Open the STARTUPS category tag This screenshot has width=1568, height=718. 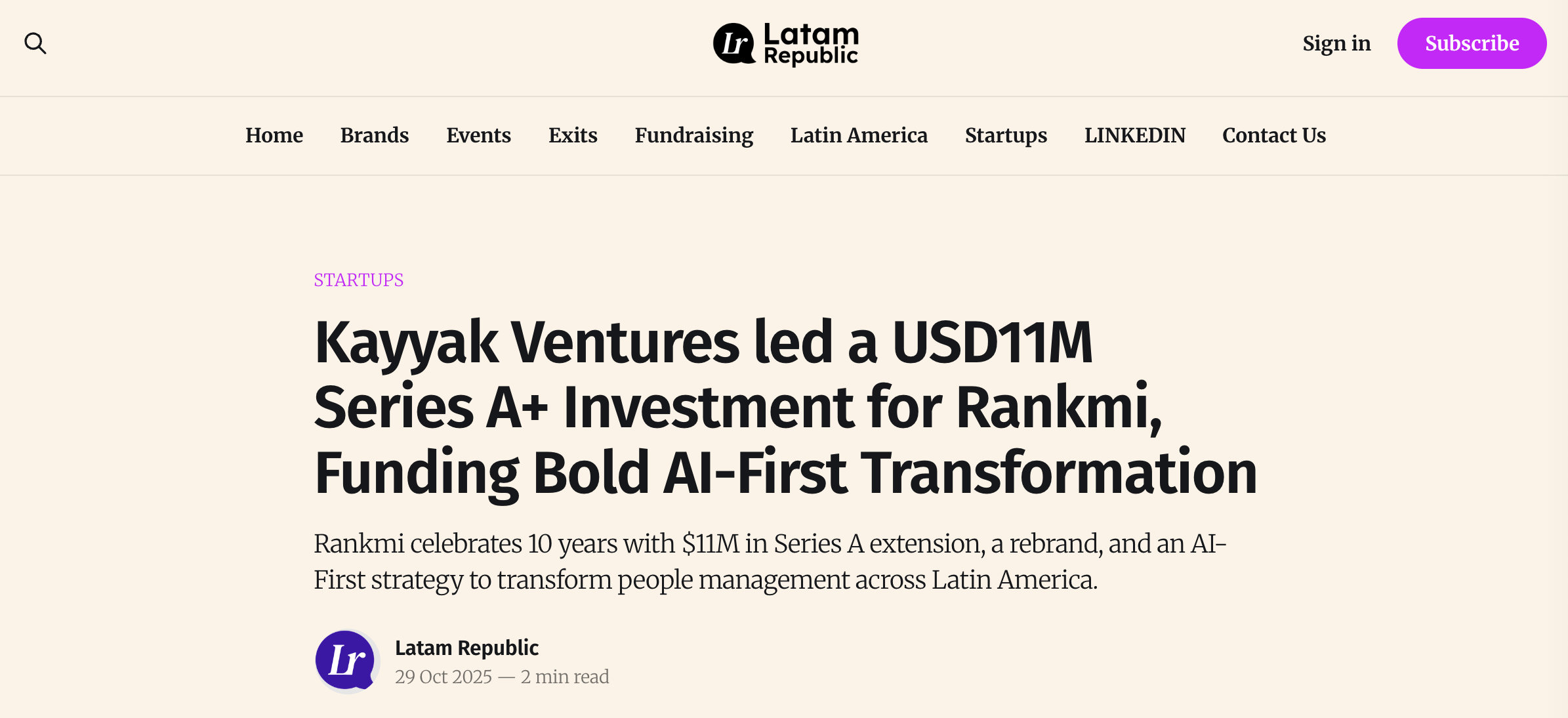[358, 280]
